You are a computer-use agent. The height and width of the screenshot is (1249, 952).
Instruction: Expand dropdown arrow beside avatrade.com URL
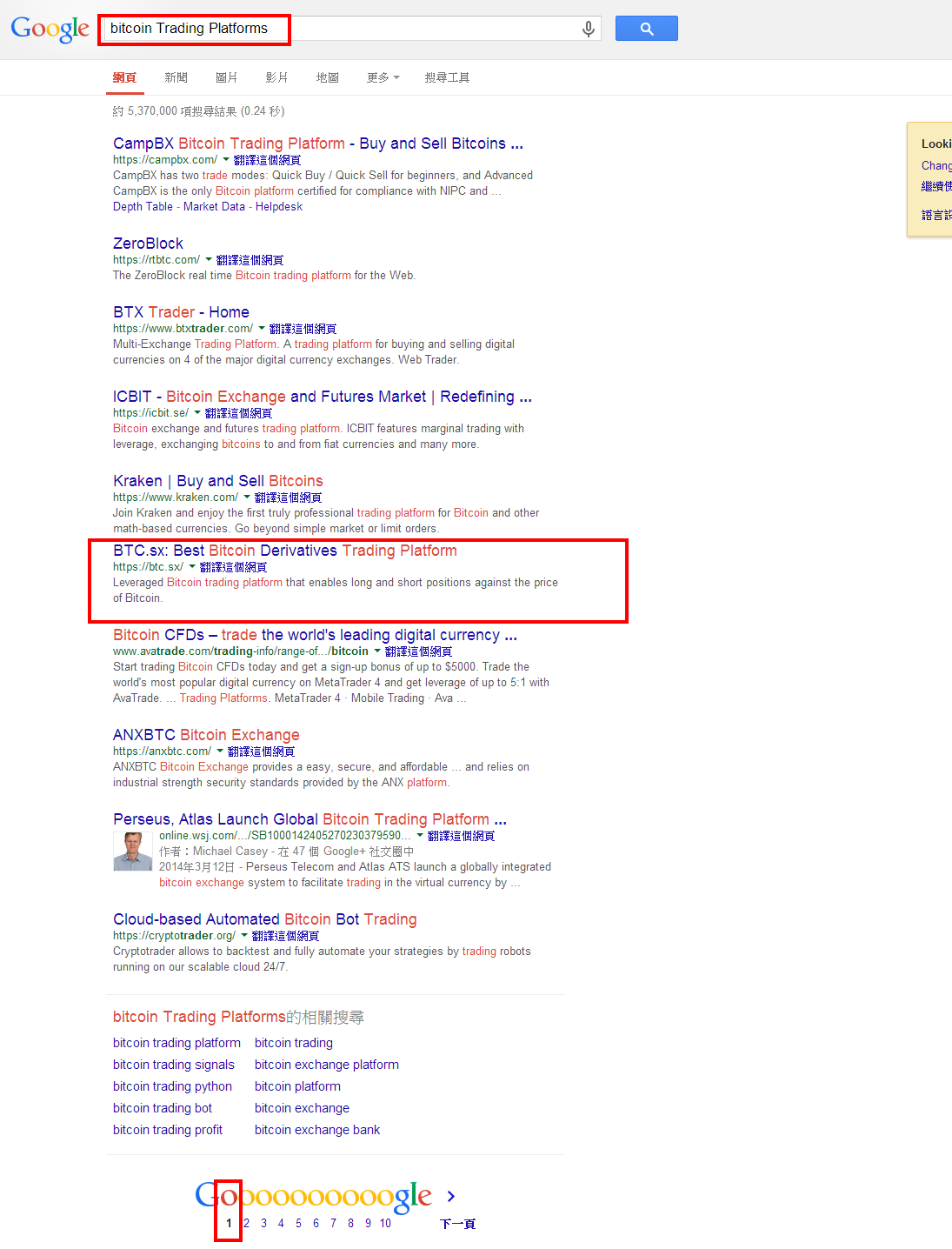[377, 651]
